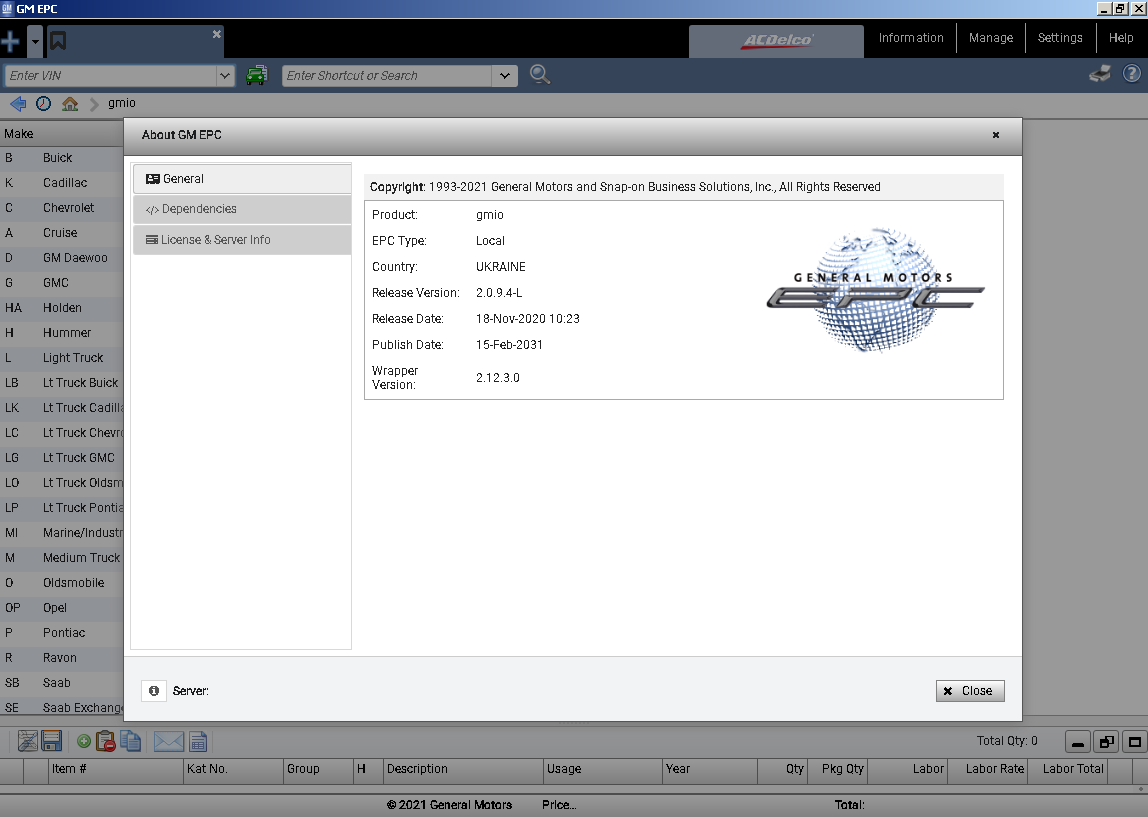Viewport: 1148px width, 817px height.
Task: Click the spreadsheet export icon
Action: [x=198, y=742]
